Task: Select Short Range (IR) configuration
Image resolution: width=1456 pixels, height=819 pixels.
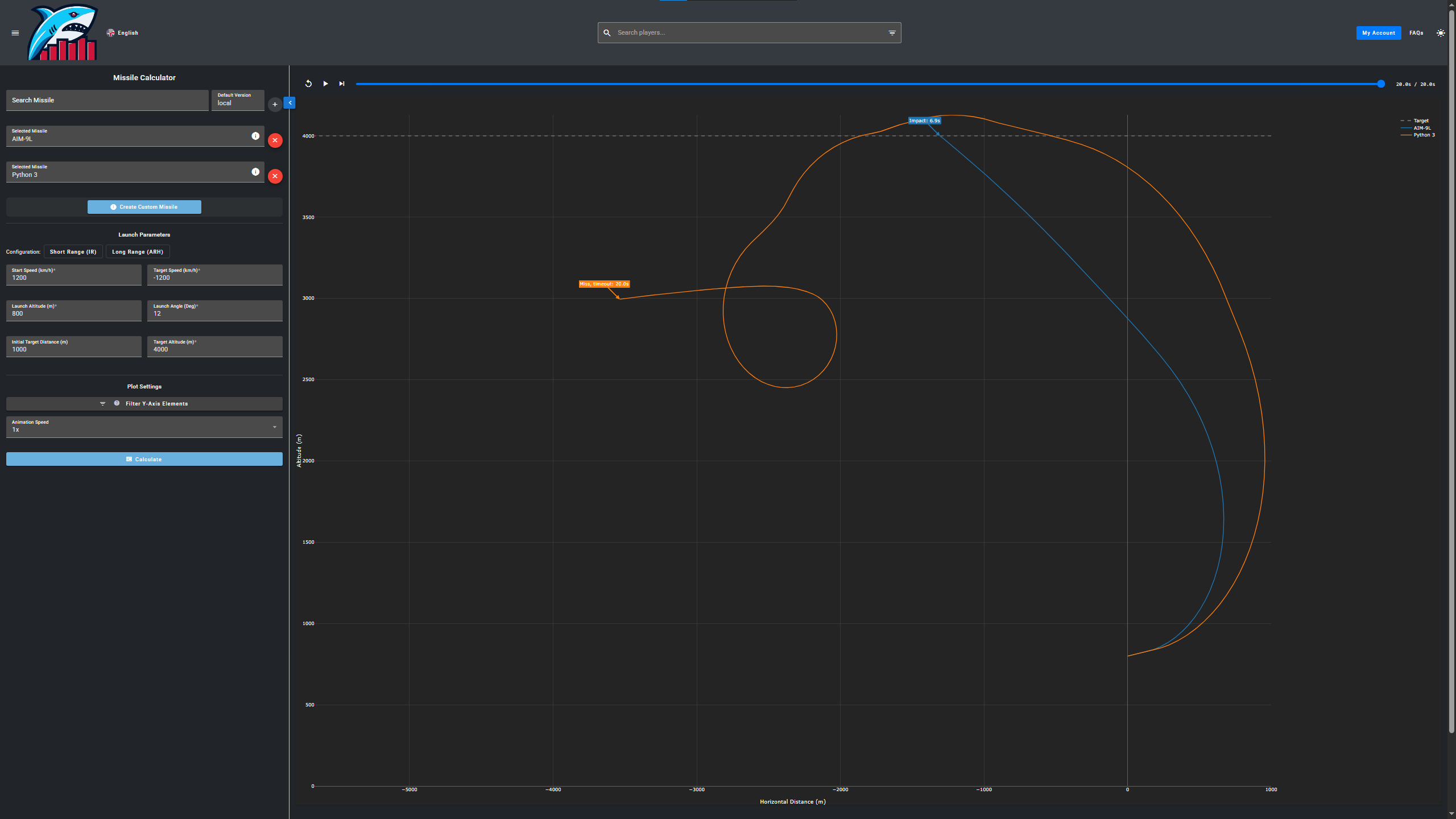Action: 73,252
